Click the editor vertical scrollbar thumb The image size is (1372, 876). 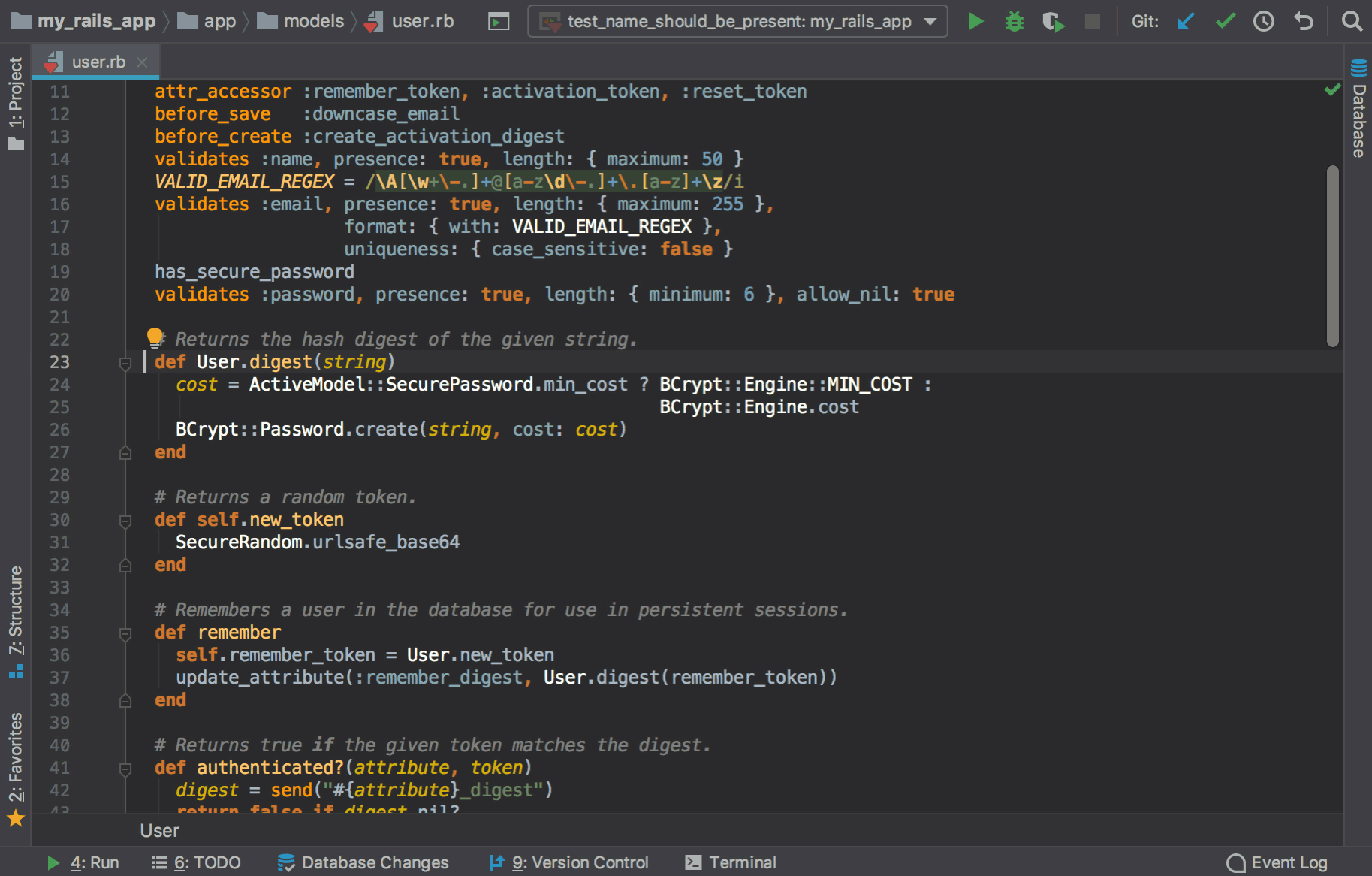pos(1333,255)
